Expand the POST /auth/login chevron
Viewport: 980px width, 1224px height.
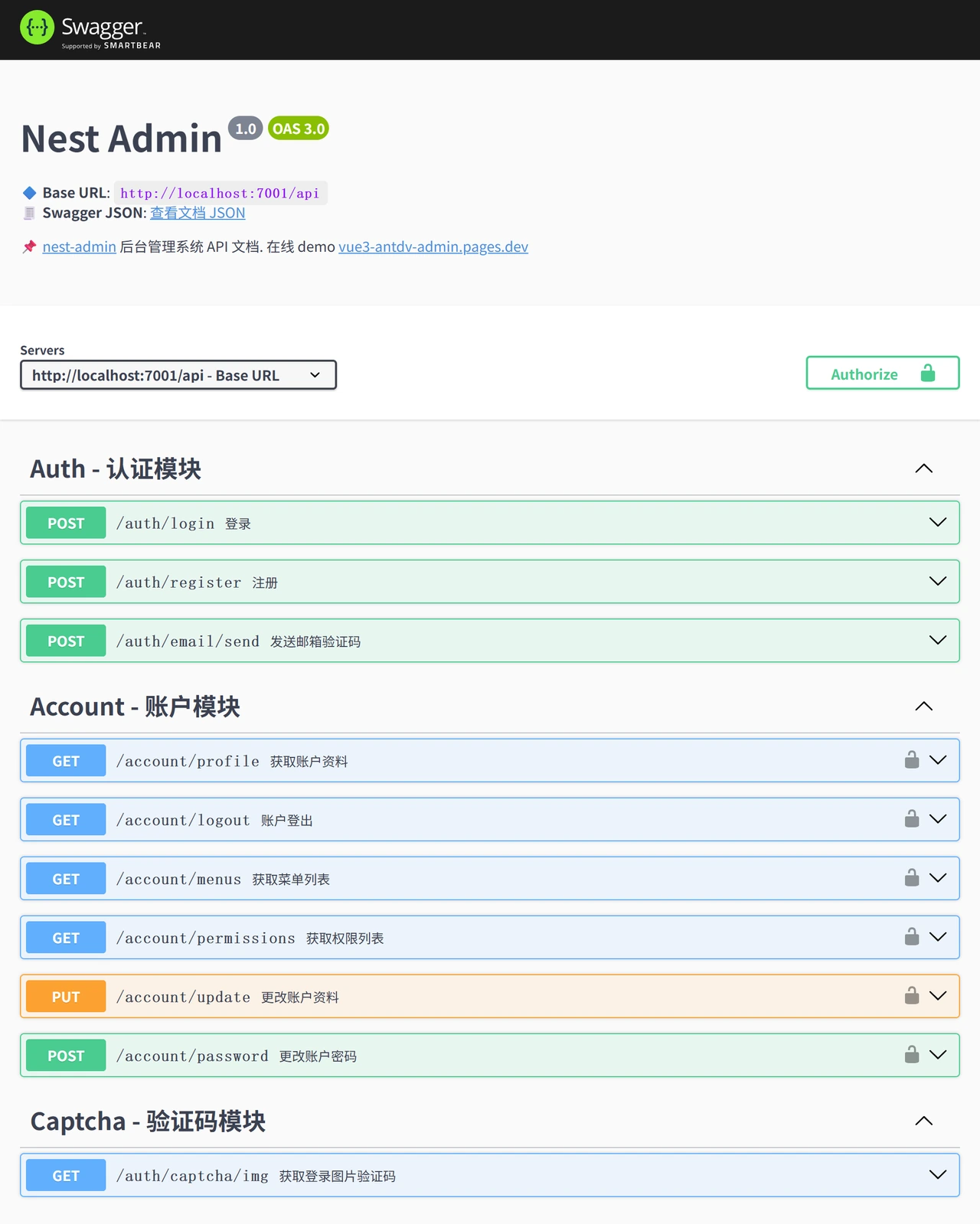tap(938, 522)
